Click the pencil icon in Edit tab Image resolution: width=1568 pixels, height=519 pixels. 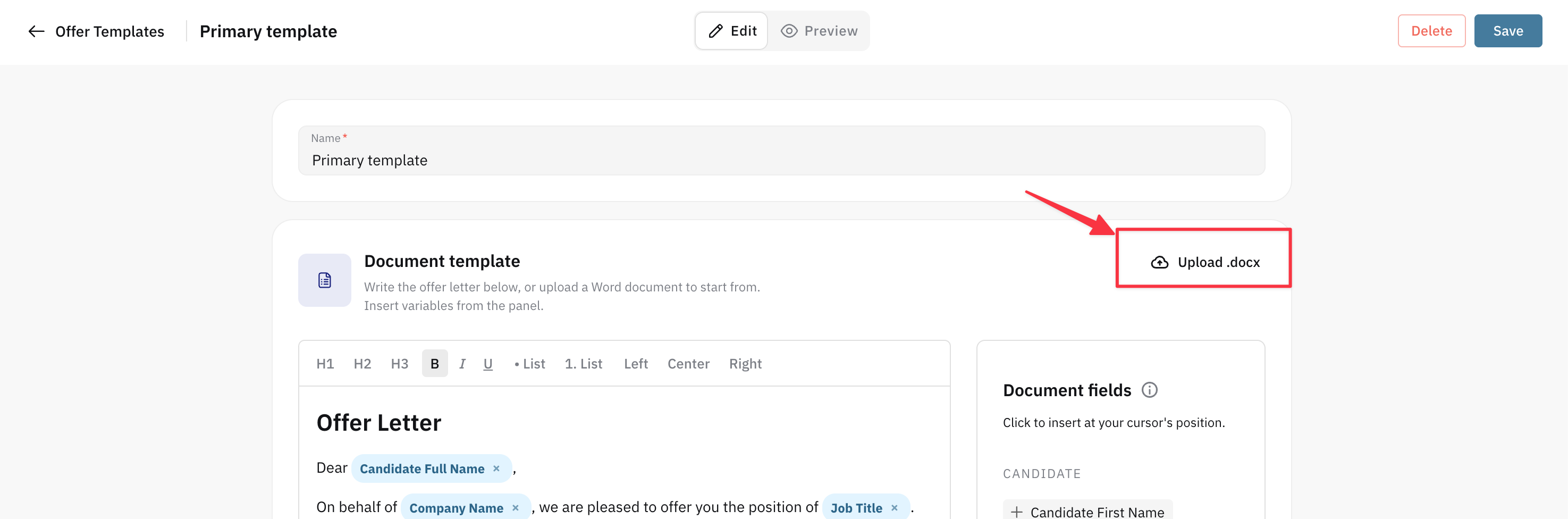coord(716,31)
